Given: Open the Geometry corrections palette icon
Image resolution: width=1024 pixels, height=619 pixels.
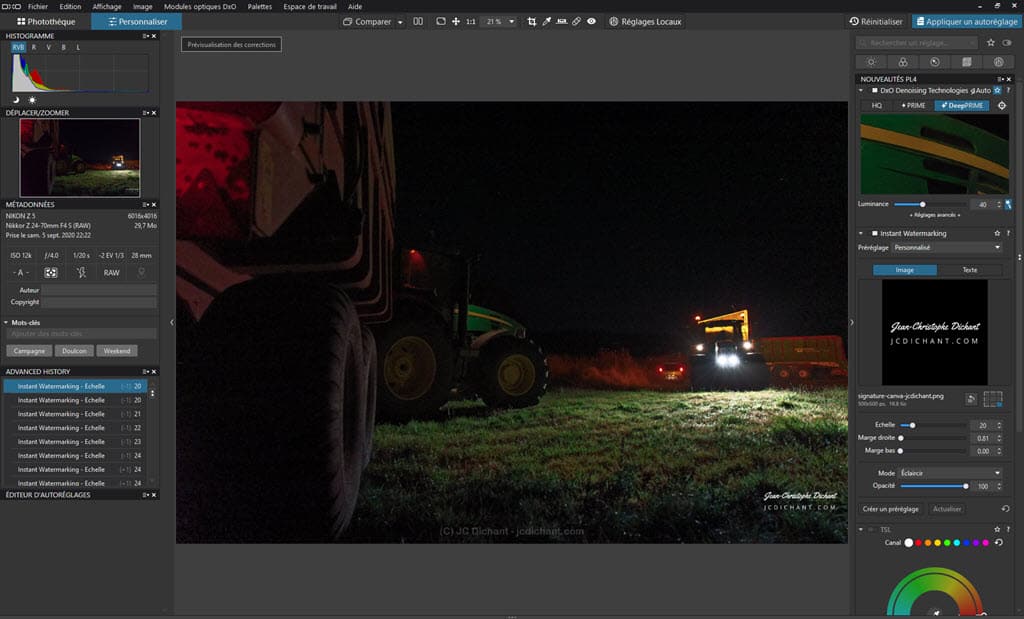Looking at the screenshot, I should point(967,62).
